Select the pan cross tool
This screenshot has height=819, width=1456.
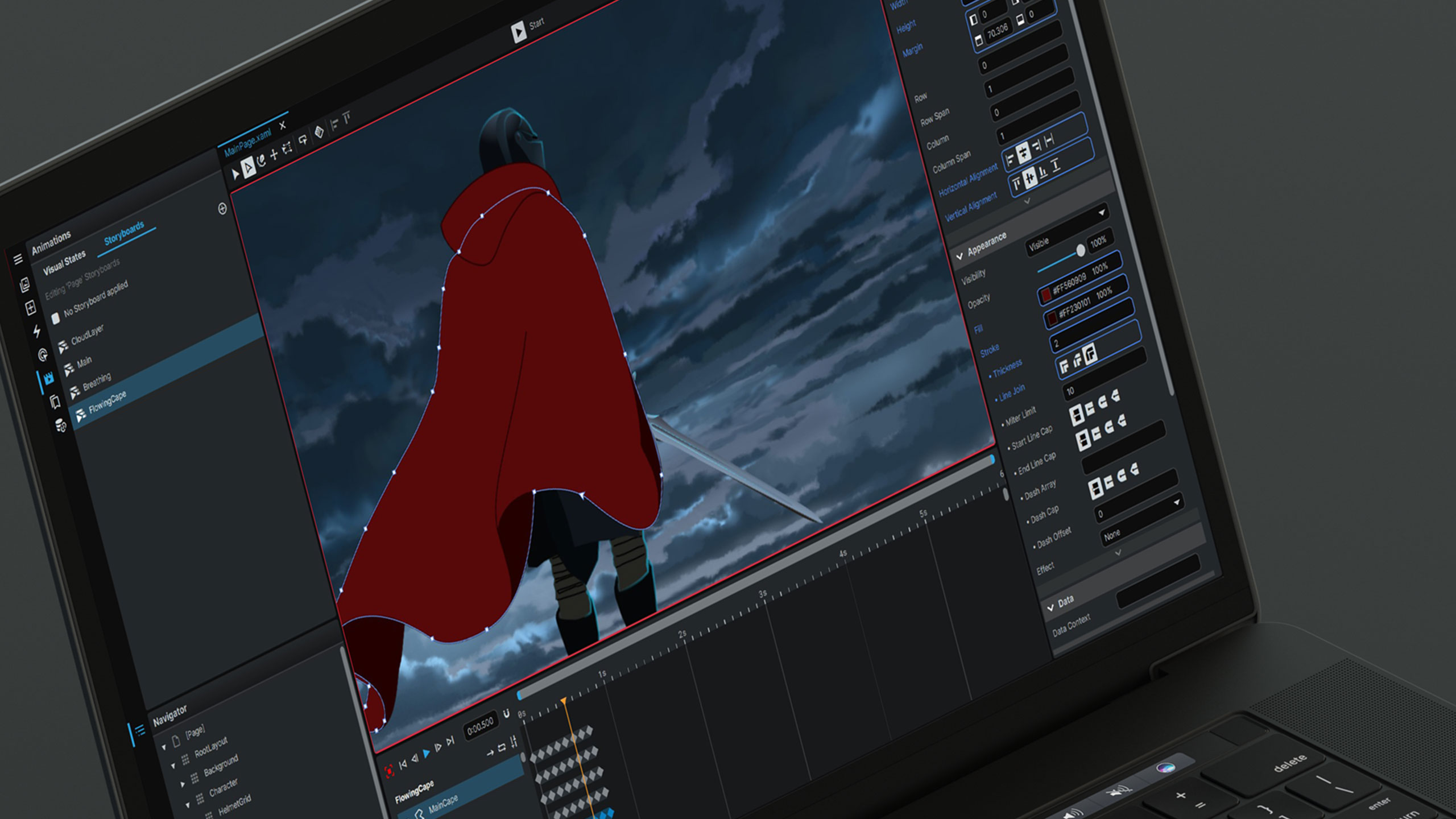tap(274, 154)
